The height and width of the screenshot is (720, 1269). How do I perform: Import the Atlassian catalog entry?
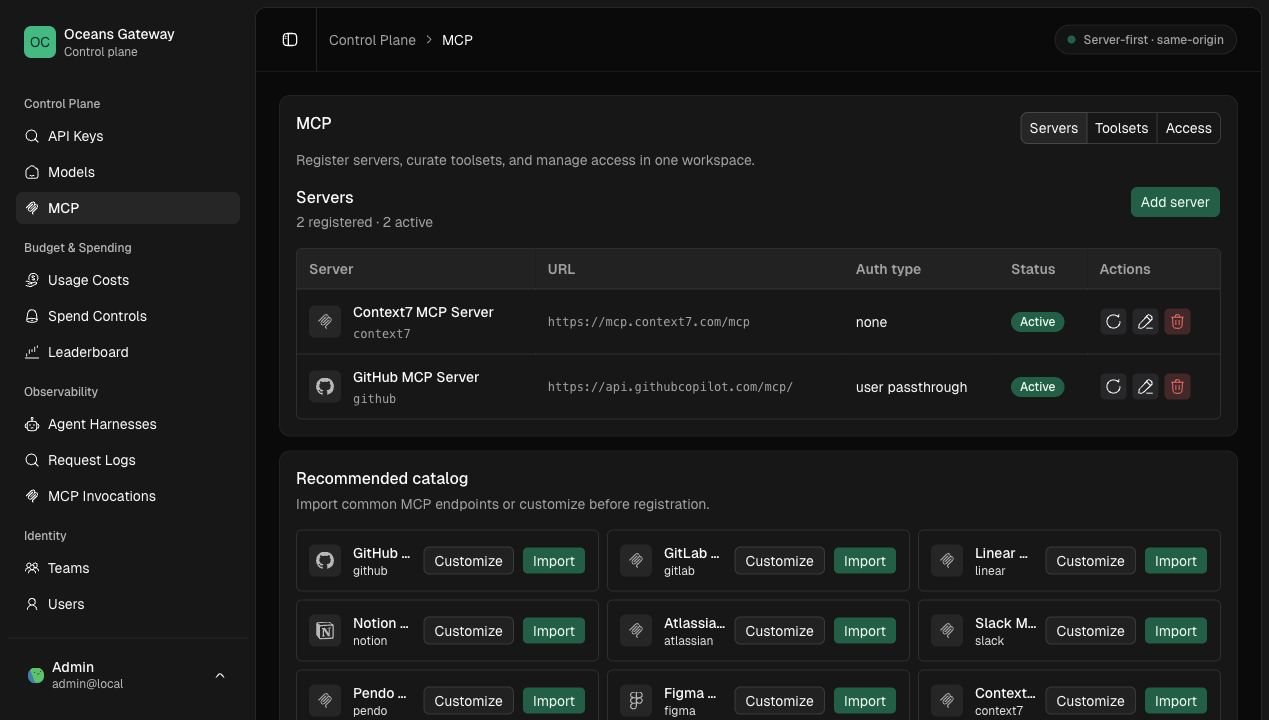click(864, 631)
